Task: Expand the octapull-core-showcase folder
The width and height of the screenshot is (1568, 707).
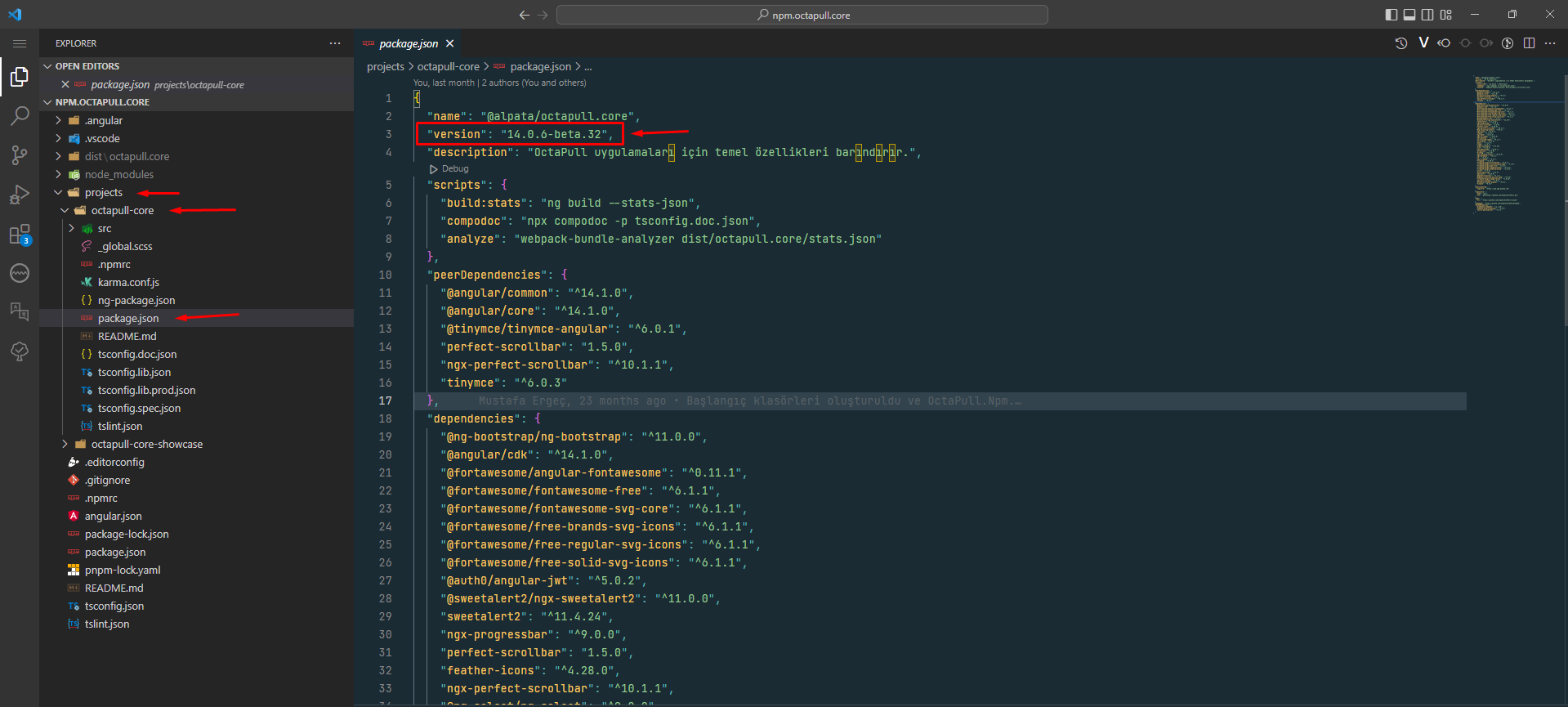Action: 146,444
